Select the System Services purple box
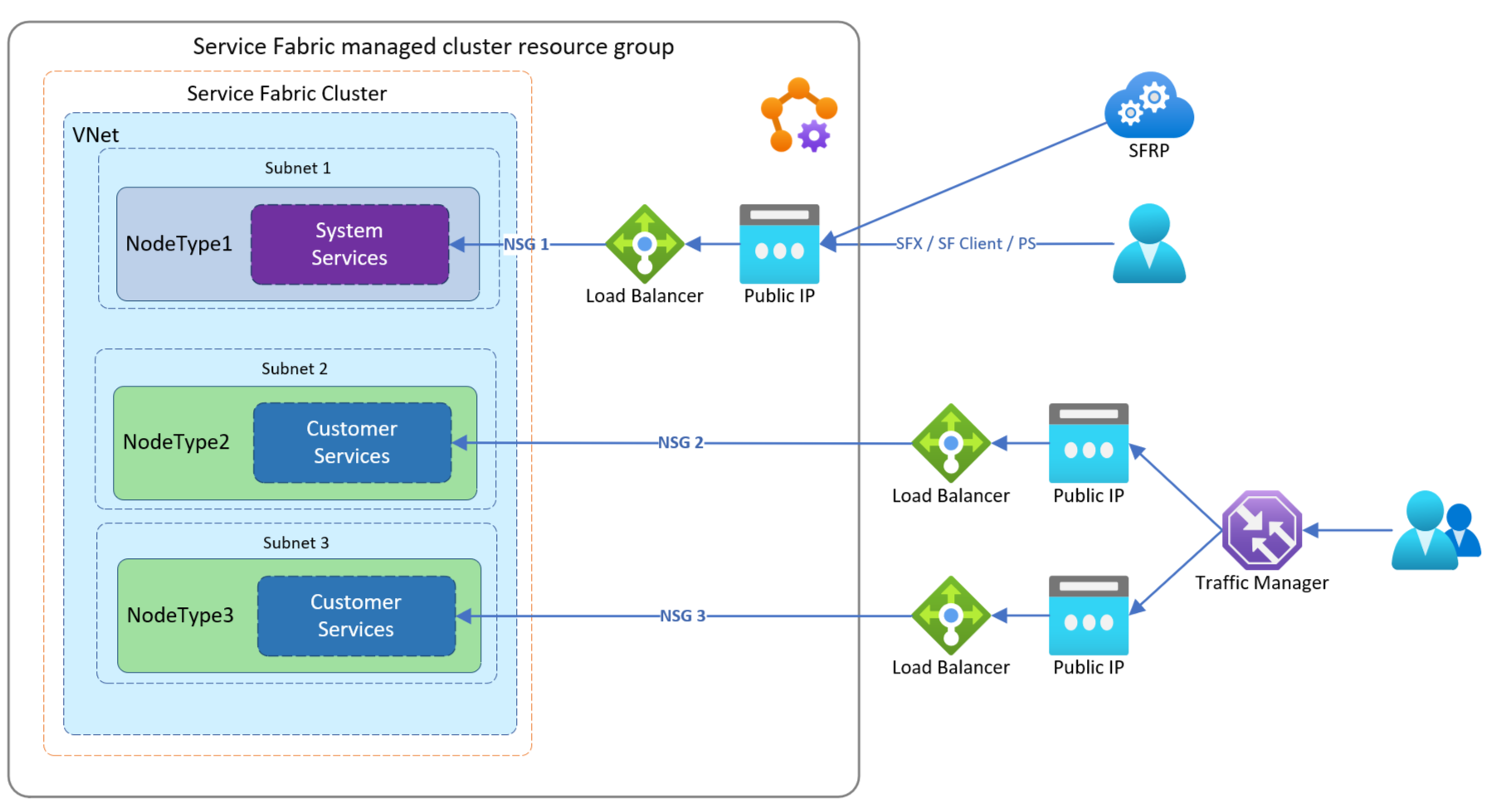The image size is (1496, 812). point(349,245)
